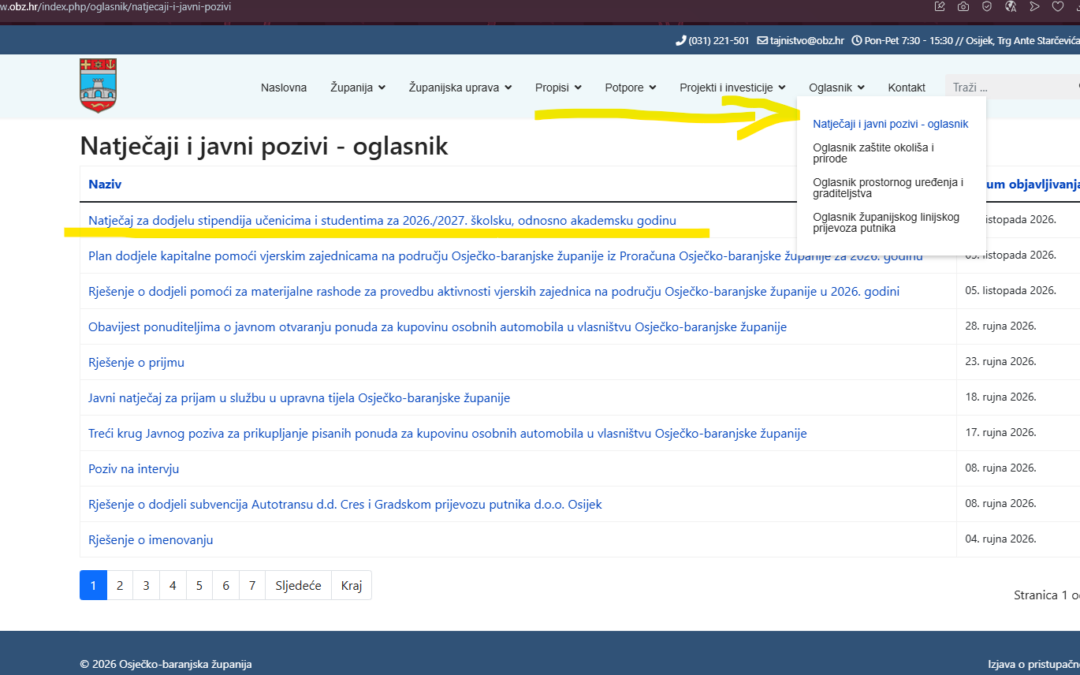
Task: Click the envelope icon beside tajnistvo@obz.hr
Action: [762, 41]
